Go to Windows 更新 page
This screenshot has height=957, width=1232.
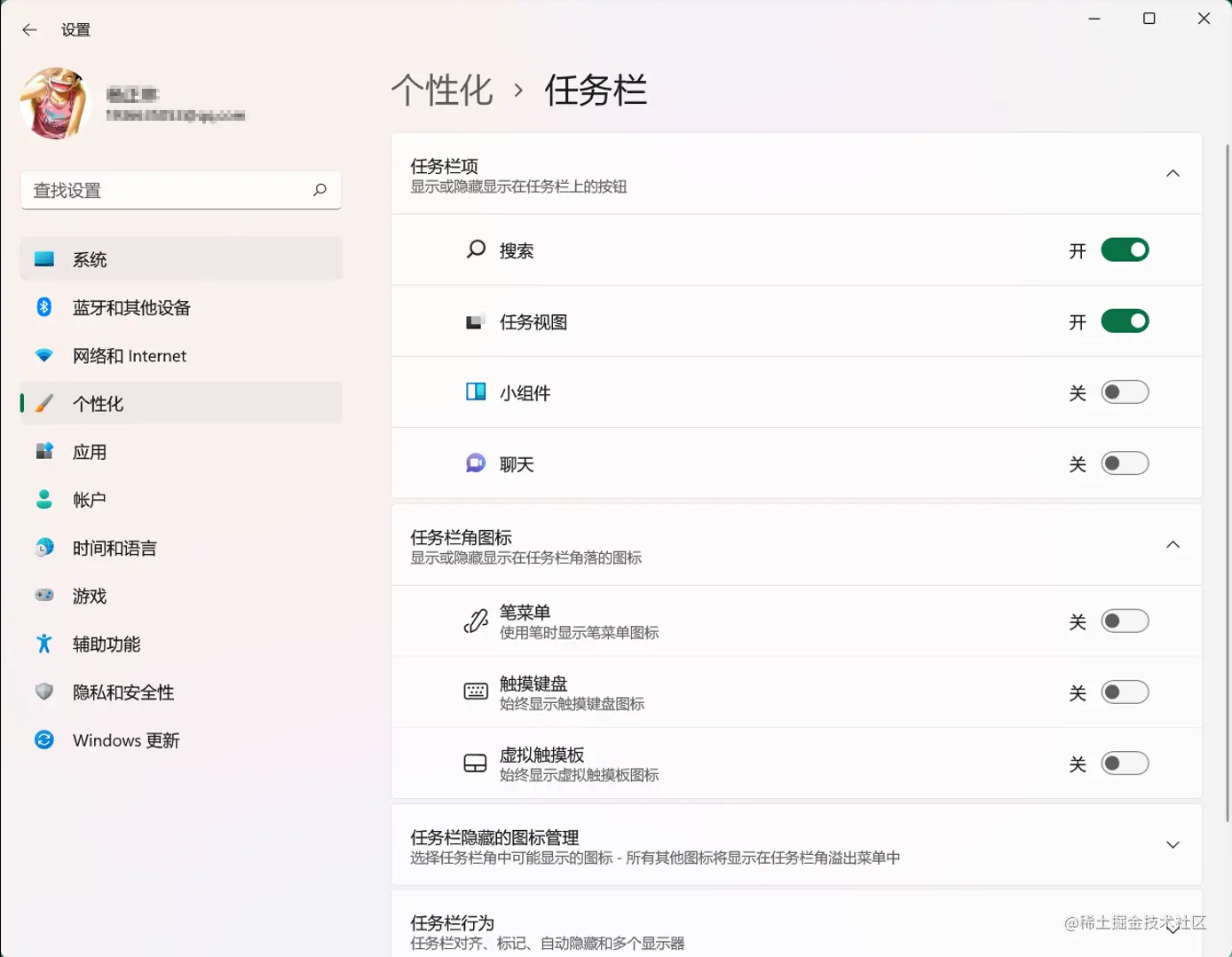(181, 739)
